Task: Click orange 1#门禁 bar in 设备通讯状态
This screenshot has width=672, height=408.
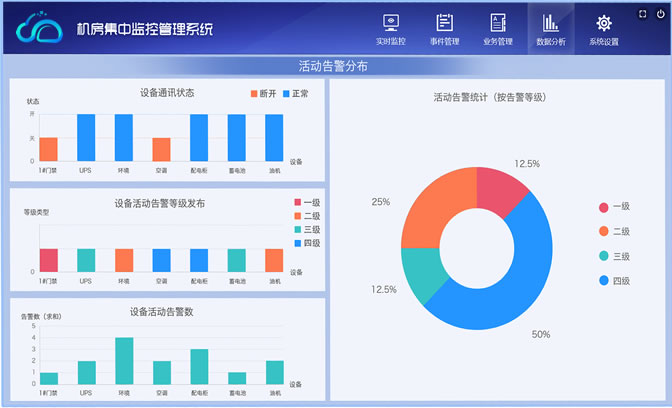Action: (48, 149)
